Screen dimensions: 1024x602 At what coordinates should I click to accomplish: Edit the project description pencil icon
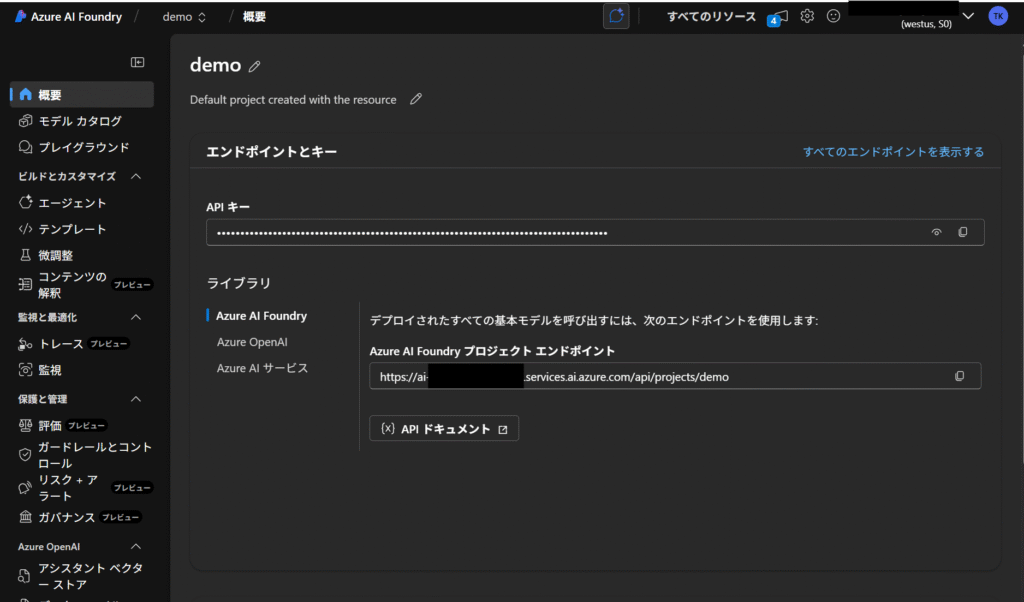pos(415,99)
